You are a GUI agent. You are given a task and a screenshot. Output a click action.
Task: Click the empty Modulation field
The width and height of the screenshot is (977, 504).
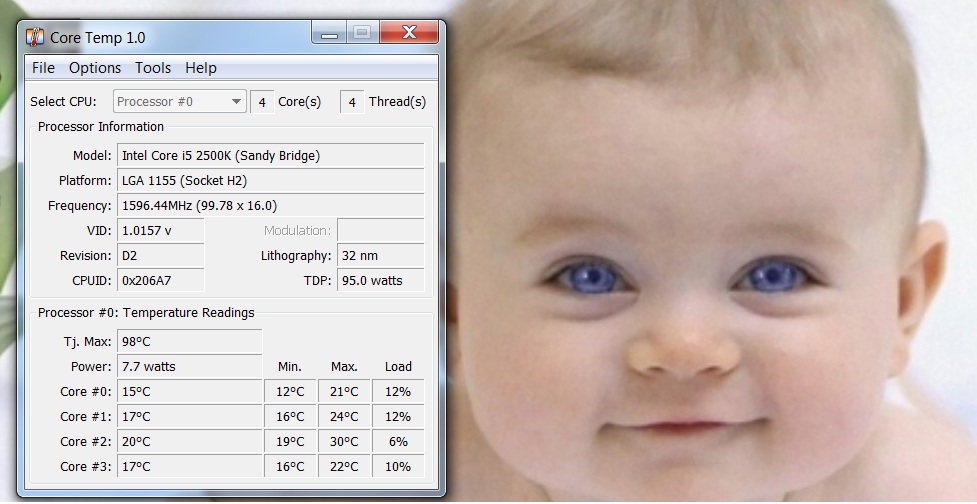pos(380,231)
